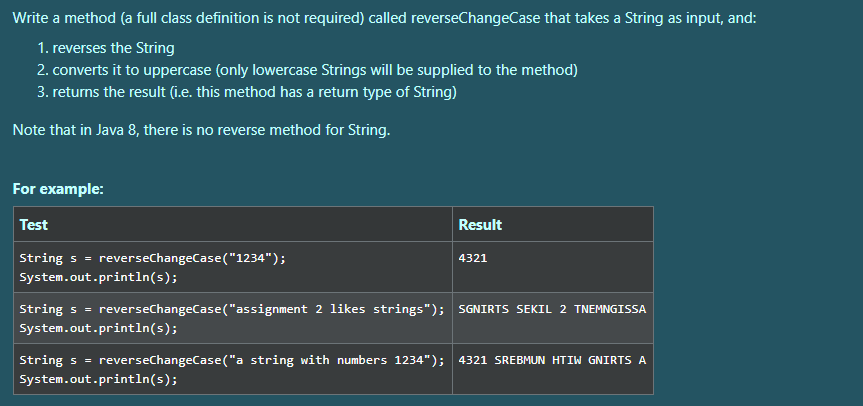The height and width of the screenshot is (406, 863).
Task: Click System.out.println(s); in second test row
Action: [99, 329]
